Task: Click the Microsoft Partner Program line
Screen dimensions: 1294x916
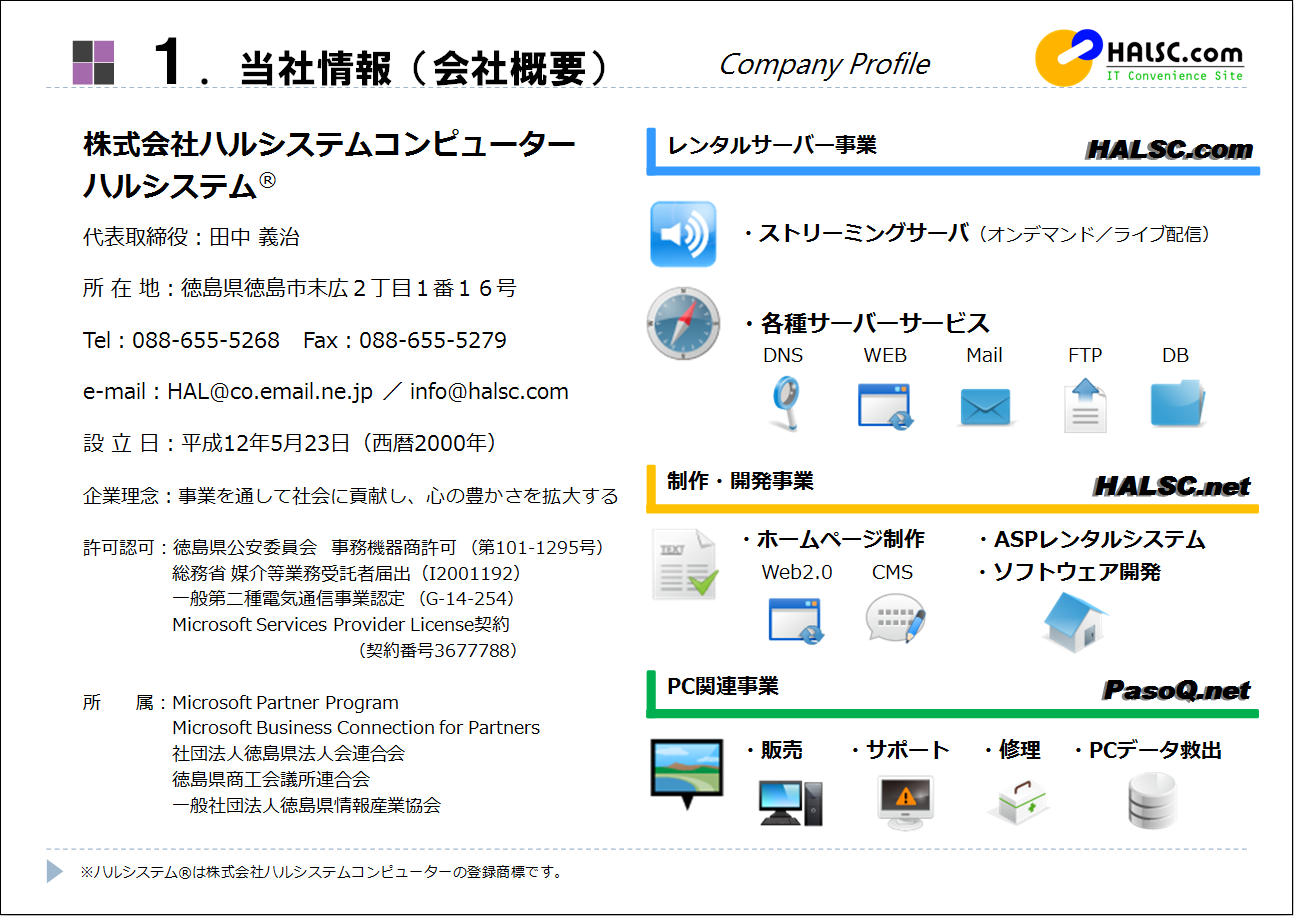Action: point(285,703)
